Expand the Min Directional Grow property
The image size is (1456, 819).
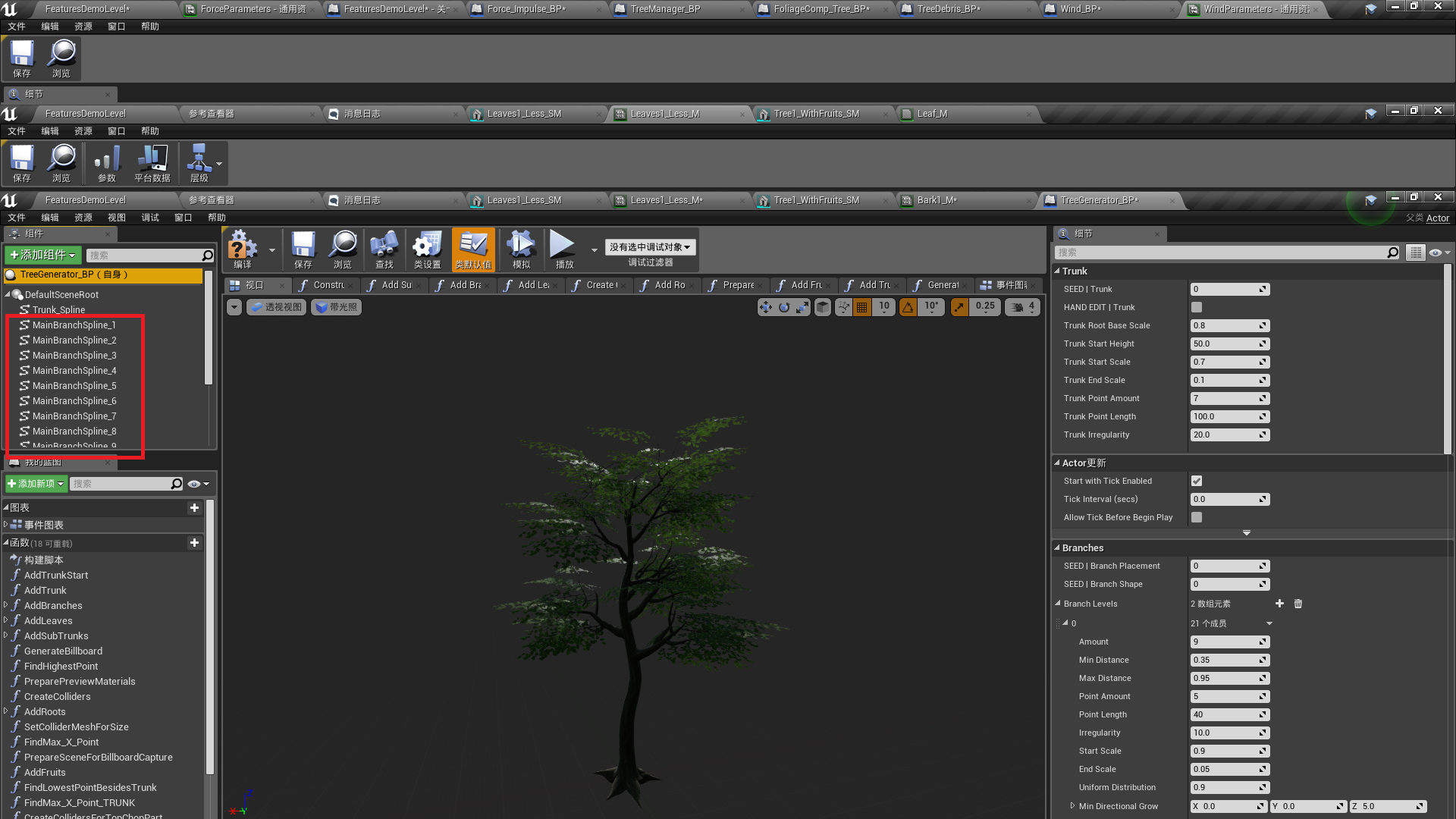(x=1072, y=806)
